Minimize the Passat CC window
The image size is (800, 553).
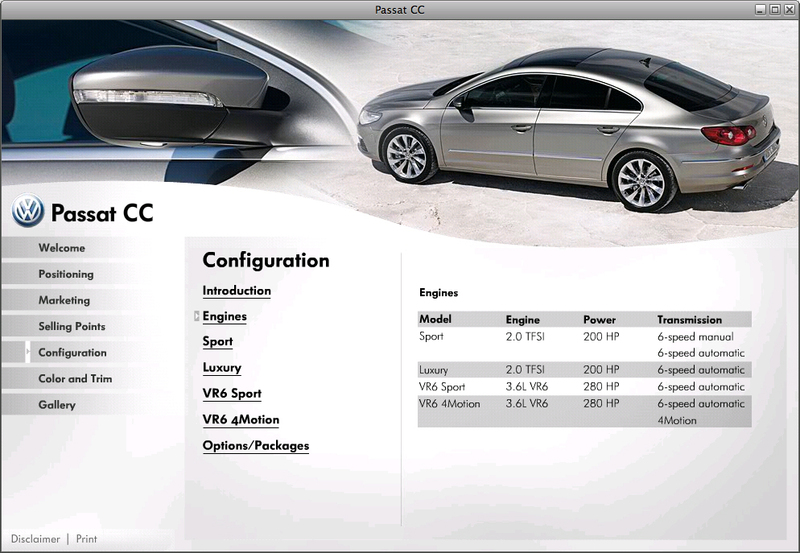coord(760,9)
